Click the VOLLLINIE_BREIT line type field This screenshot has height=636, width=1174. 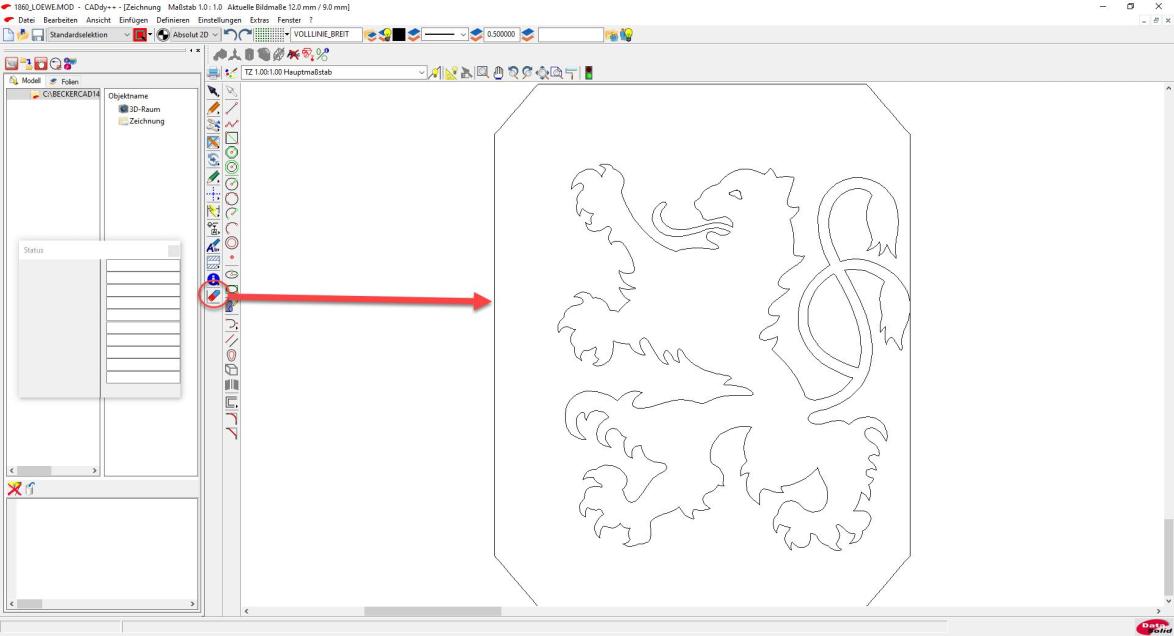click(x=326, y=34)
